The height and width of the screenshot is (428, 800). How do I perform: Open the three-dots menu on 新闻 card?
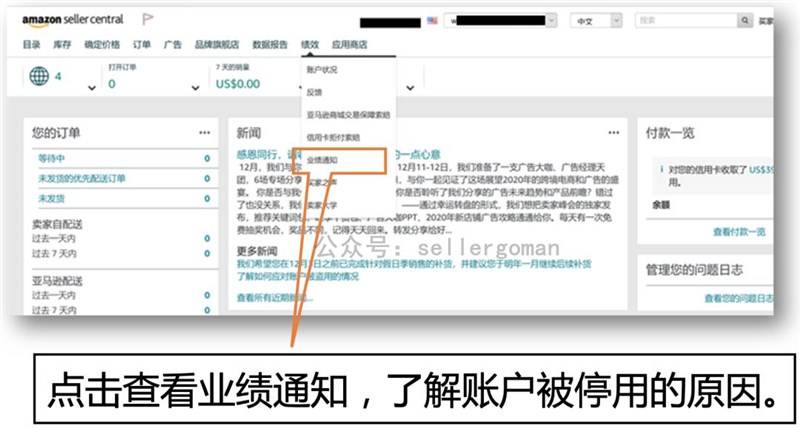(x=614, y=133)
